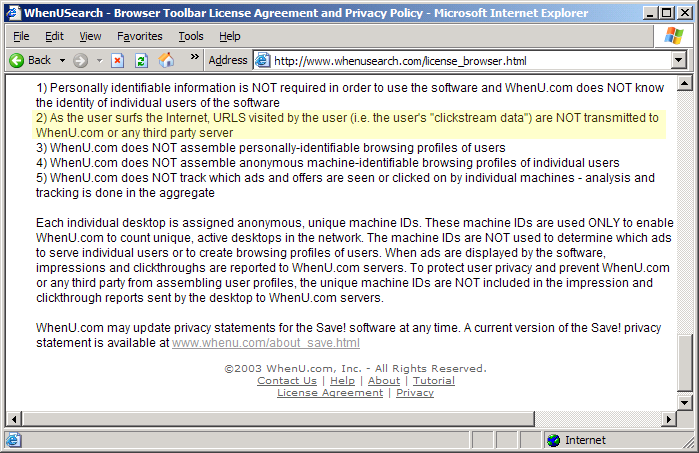The image size is (699, 453).
Task: Open the Tools menu
Action: pos(191,36)
